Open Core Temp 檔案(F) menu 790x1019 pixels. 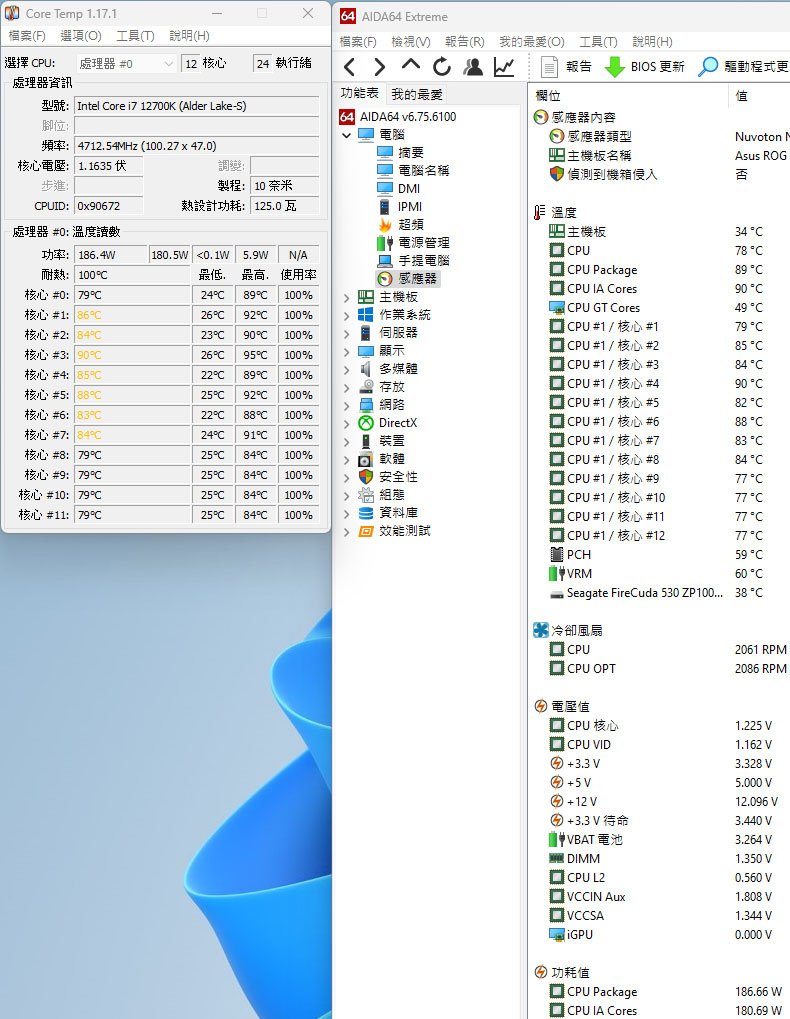coord(27,36)
